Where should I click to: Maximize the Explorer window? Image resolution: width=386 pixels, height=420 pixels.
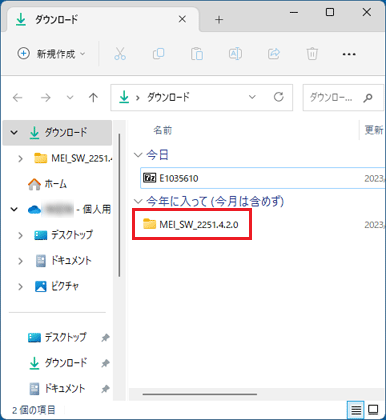pos(330,13)
